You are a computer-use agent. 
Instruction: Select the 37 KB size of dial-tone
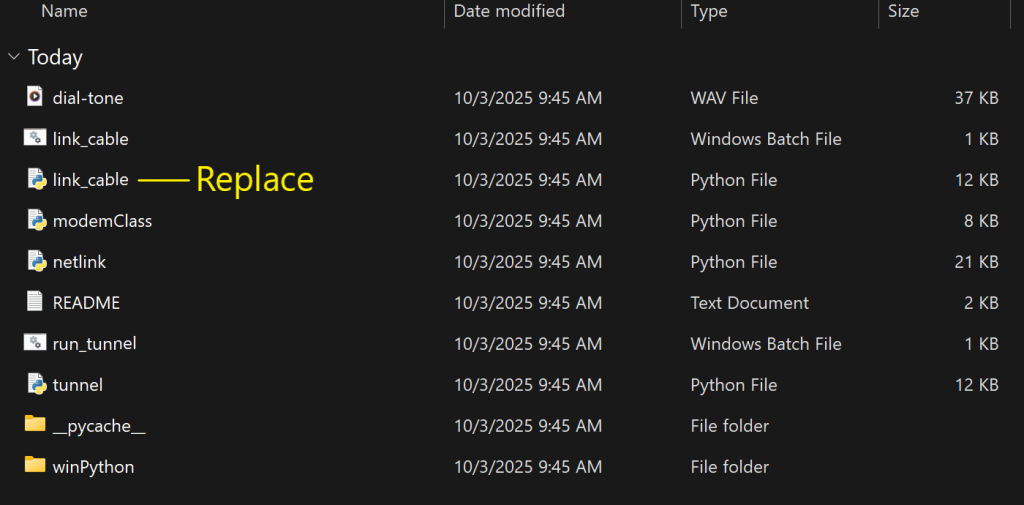(x=975, y=98)
